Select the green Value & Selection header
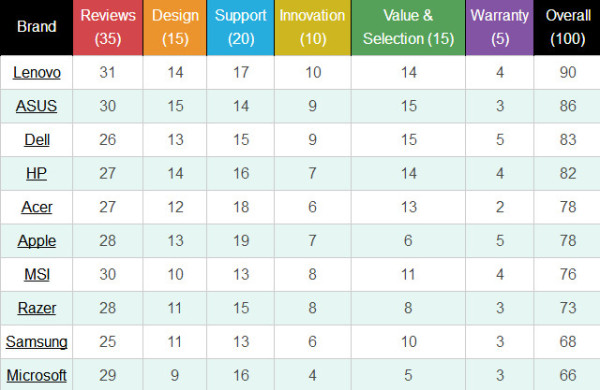The image size is (600, 390). pos(408,28)
